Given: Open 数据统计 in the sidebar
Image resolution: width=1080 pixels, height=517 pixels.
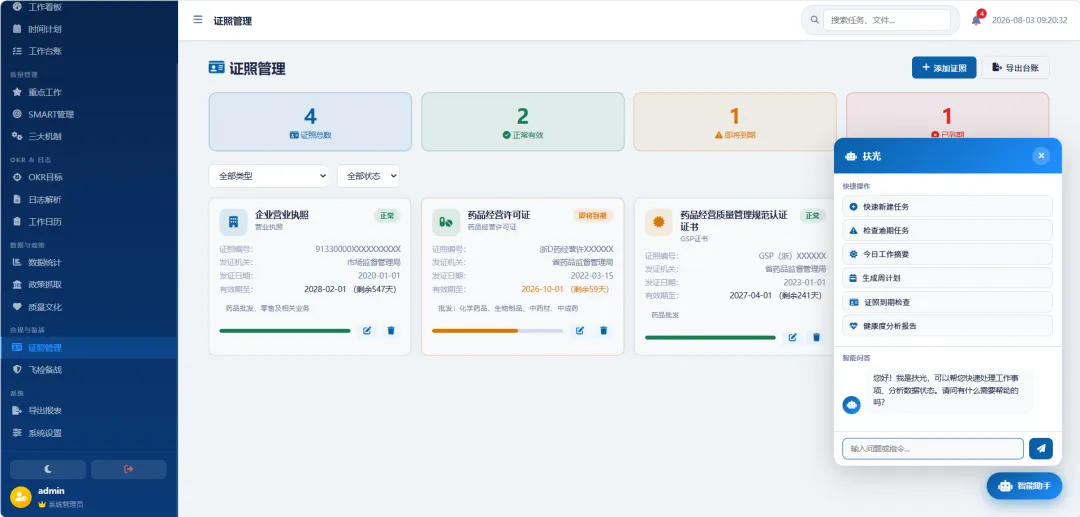Looking at the screenshot, I should point(88,262).
